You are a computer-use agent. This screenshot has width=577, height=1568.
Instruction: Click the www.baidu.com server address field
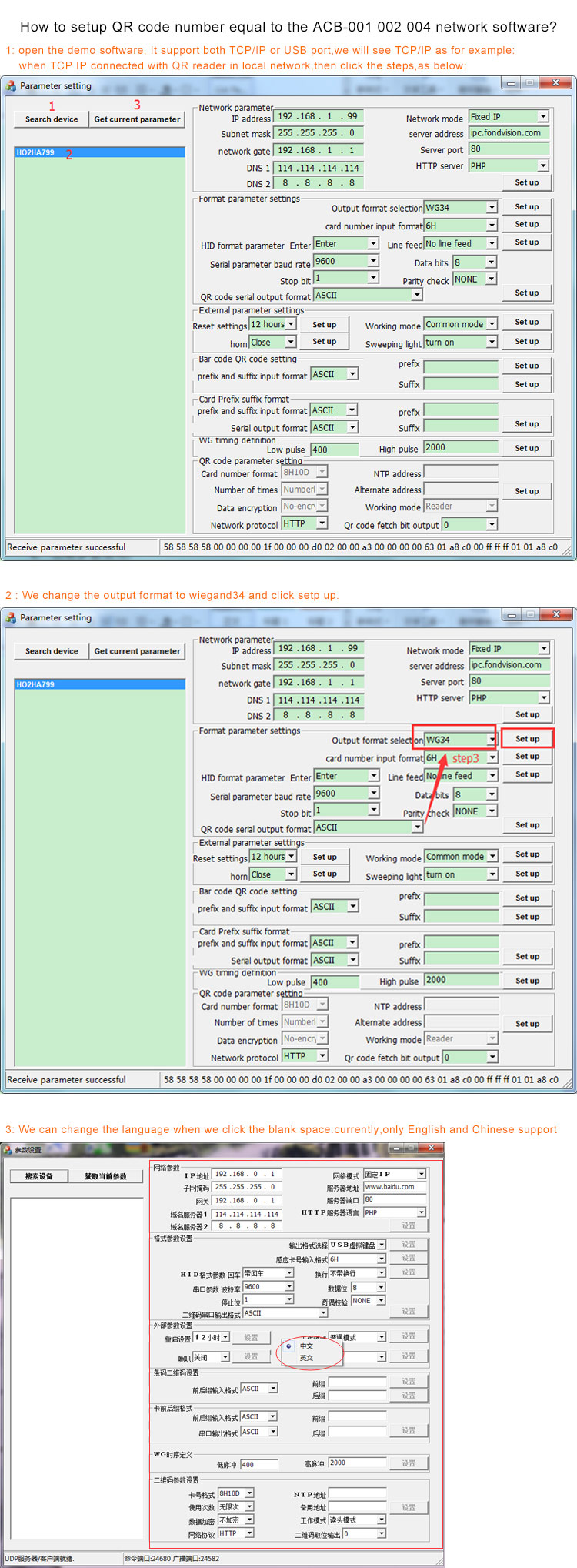click(394, 1187)
